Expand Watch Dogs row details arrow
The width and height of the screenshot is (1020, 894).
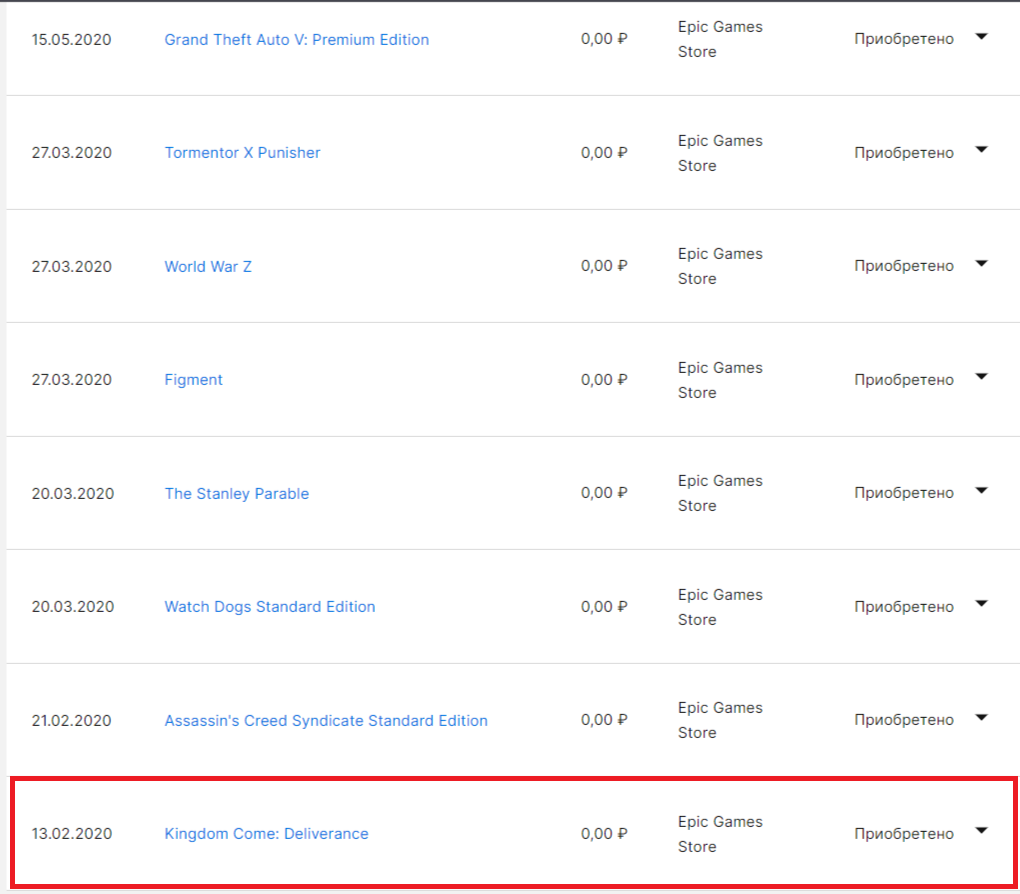[982, 604]
